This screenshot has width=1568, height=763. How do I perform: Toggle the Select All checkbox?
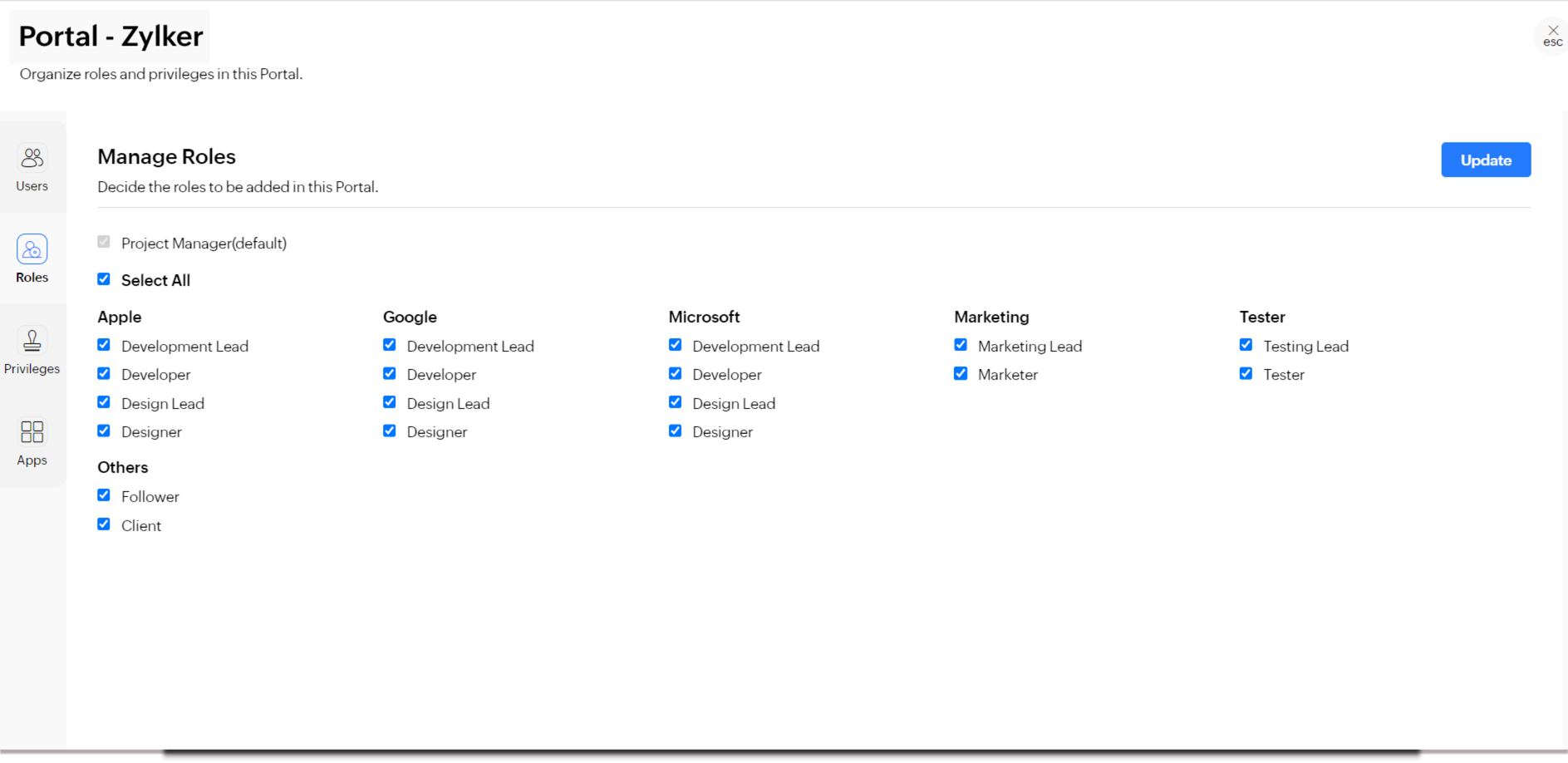click(x=104, y=279)
